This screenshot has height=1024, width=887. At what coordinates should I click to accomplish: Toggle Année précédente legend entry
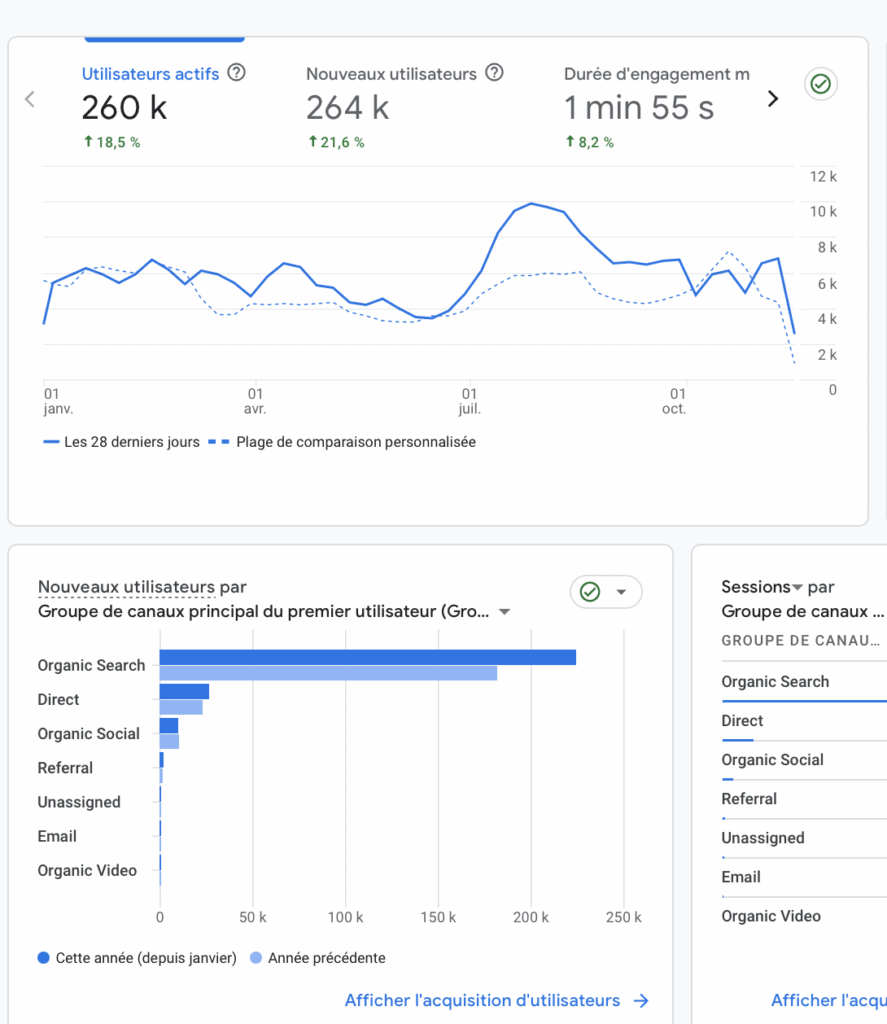click(325, 958)
